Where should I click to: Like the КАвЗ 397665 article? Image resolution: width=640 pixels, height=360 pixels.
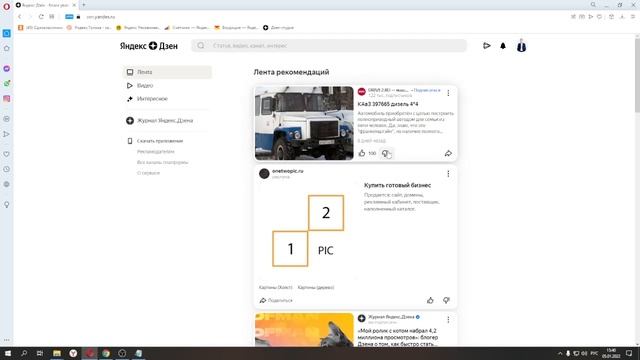pyautogui.click(x=362, y=153)
